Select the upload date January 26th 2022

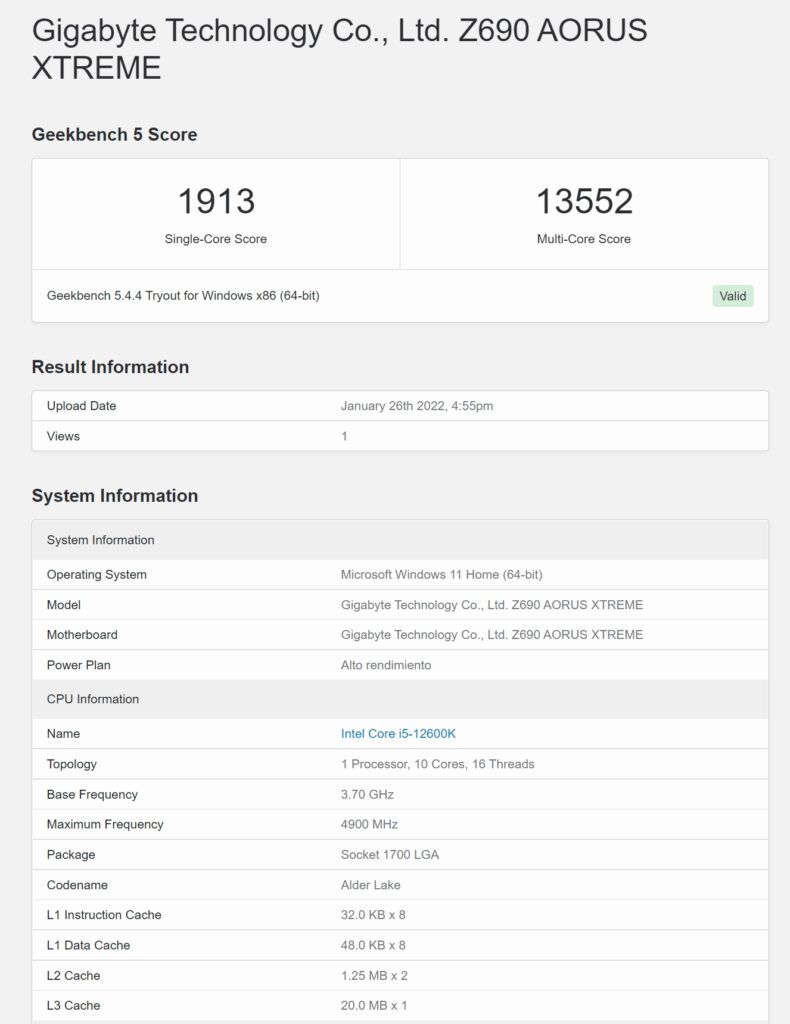coord(417,406)
